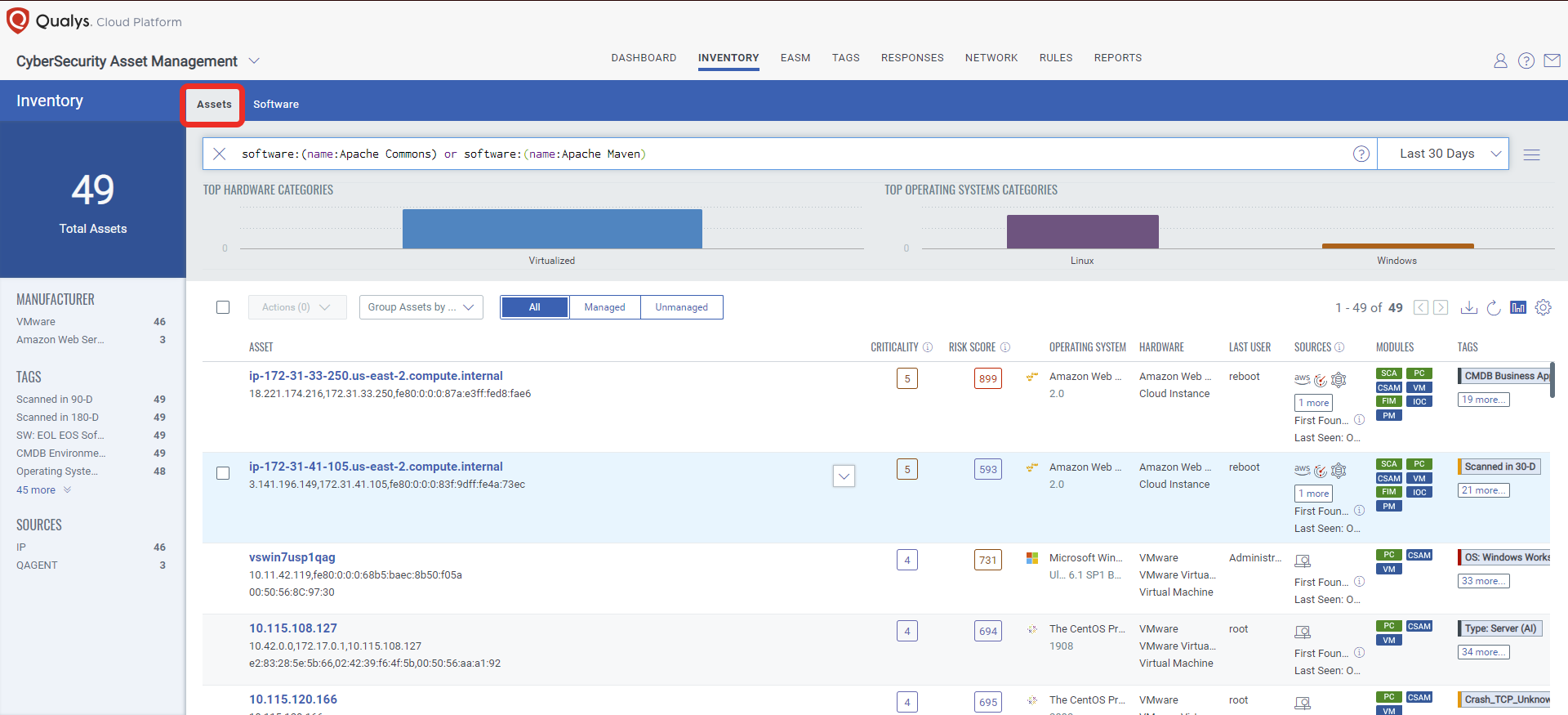Open column settings gear icon

1543,307
